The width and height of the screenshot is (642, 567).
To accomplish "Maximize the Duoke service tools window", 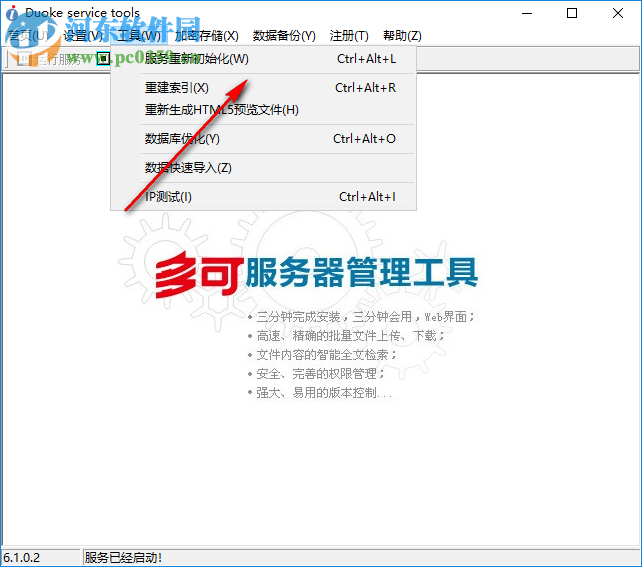I will [x=572, y=14].
